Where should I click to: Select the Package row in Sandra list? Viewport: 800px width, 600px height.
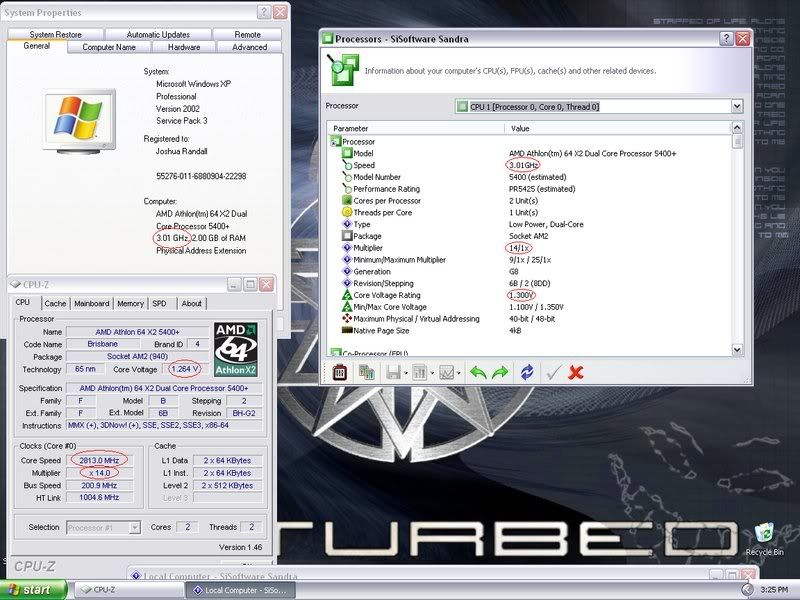click(x=530, y=236)
